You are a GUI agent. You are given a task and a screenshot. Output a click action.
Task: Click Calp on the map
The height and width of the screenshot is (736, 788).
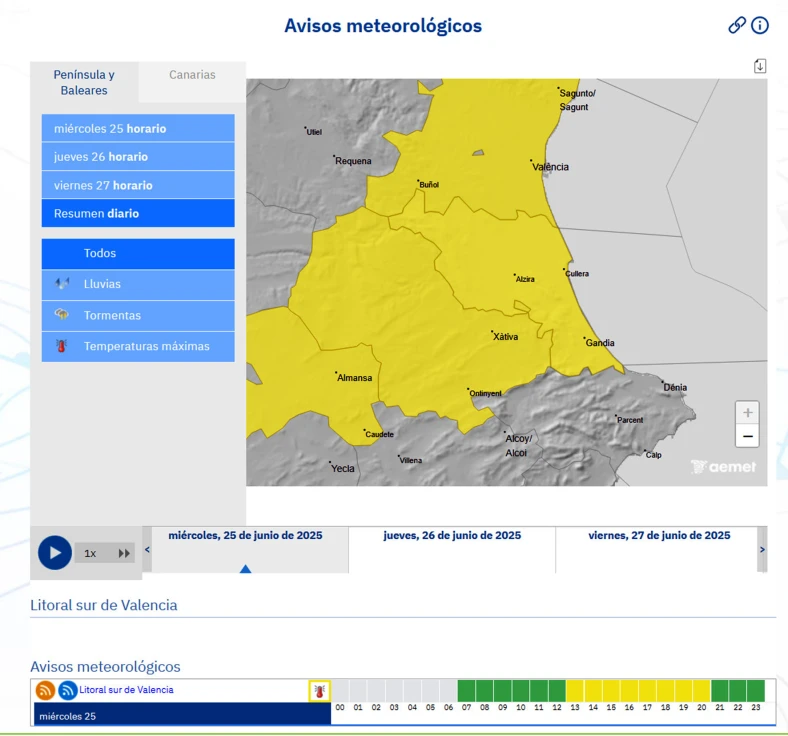click(x=653, y=455)
